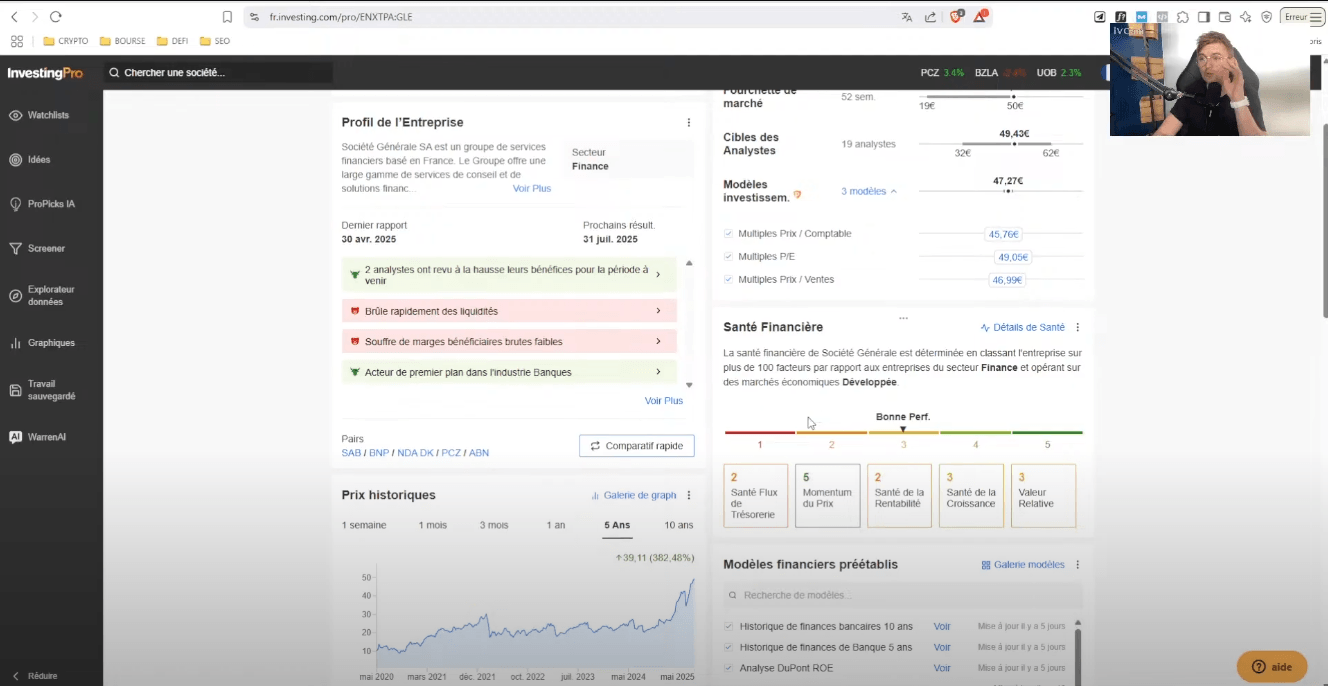Open the browser extensions puzzle icon
Screen dimensions: 1328x686
click(x=1183, y=17)
